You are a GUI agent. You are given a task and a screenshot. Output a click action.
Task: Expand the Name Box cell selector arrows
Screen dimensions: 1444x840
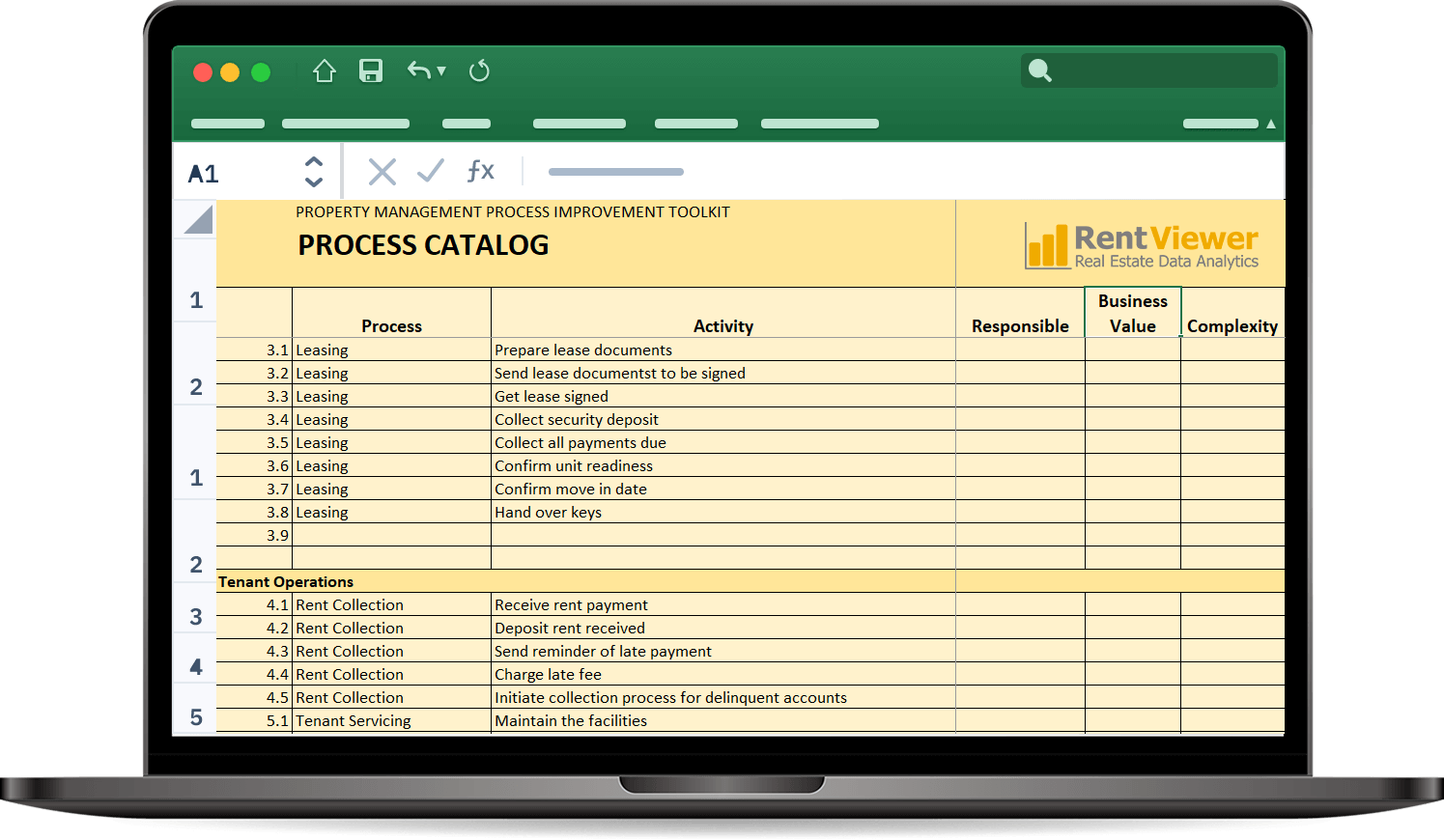pyautogui.click(x=314, y=172)
